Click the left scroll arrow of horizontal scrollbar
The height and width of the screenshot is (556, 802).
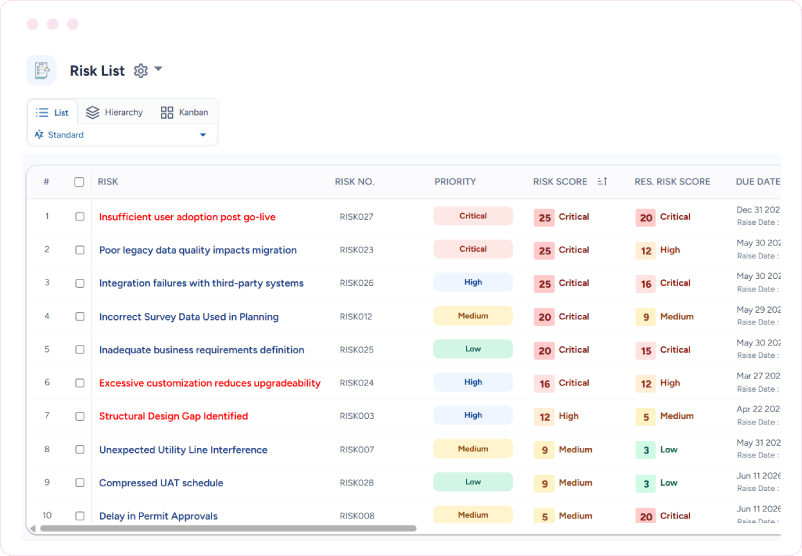click(x=33, y=528)
